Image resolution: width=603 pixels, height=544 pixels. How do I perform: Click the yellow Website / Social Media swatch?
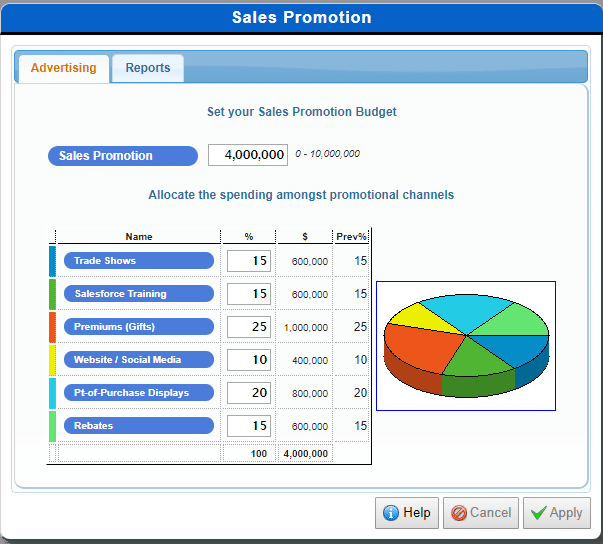click(x=52, y=360)
